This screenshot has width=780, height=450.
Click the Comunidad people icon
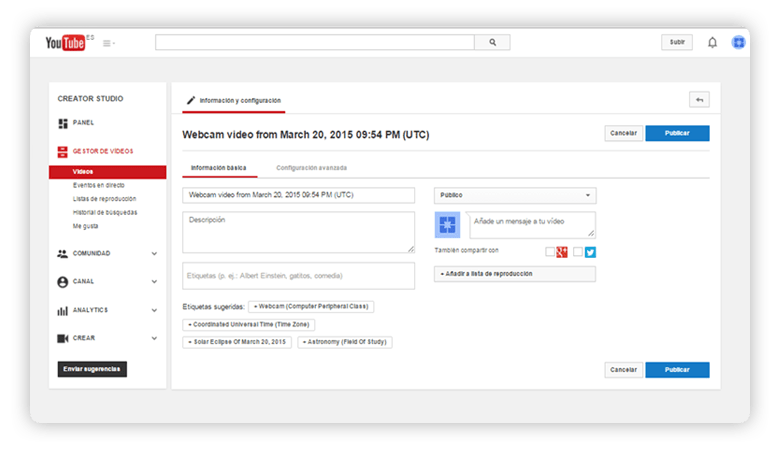[62, 254]
